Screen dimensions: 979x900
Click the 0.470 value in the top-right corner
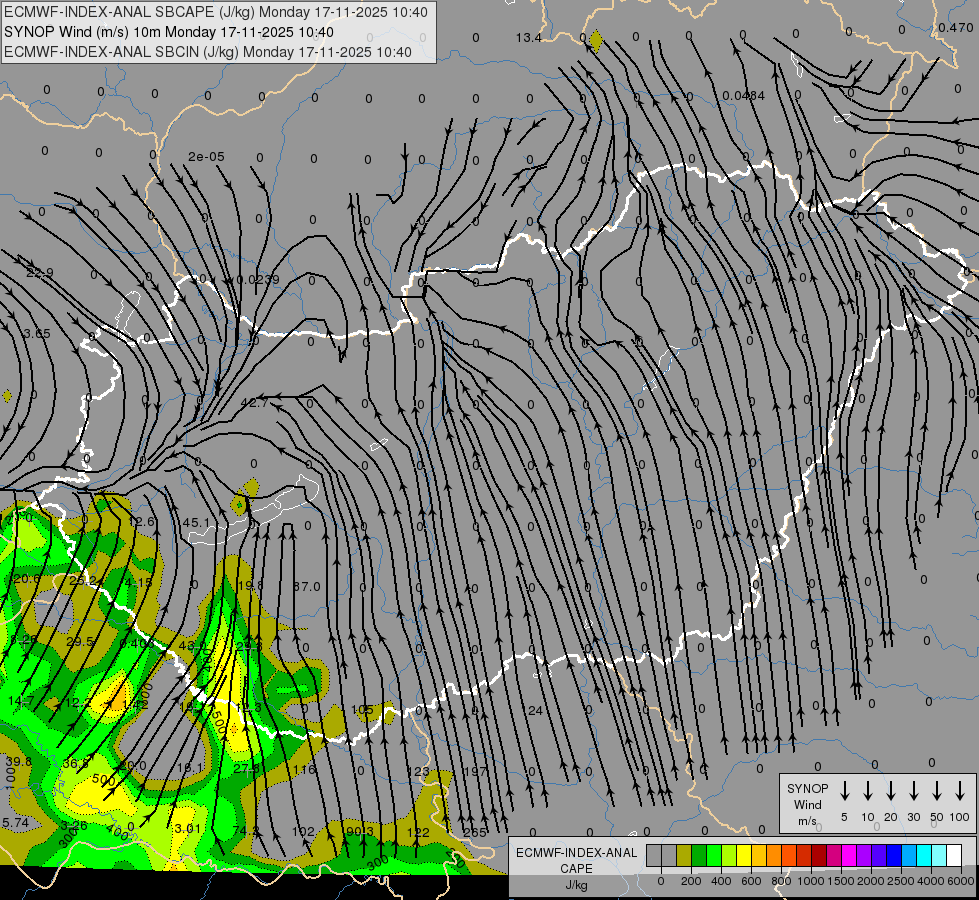tap(955, 27)
